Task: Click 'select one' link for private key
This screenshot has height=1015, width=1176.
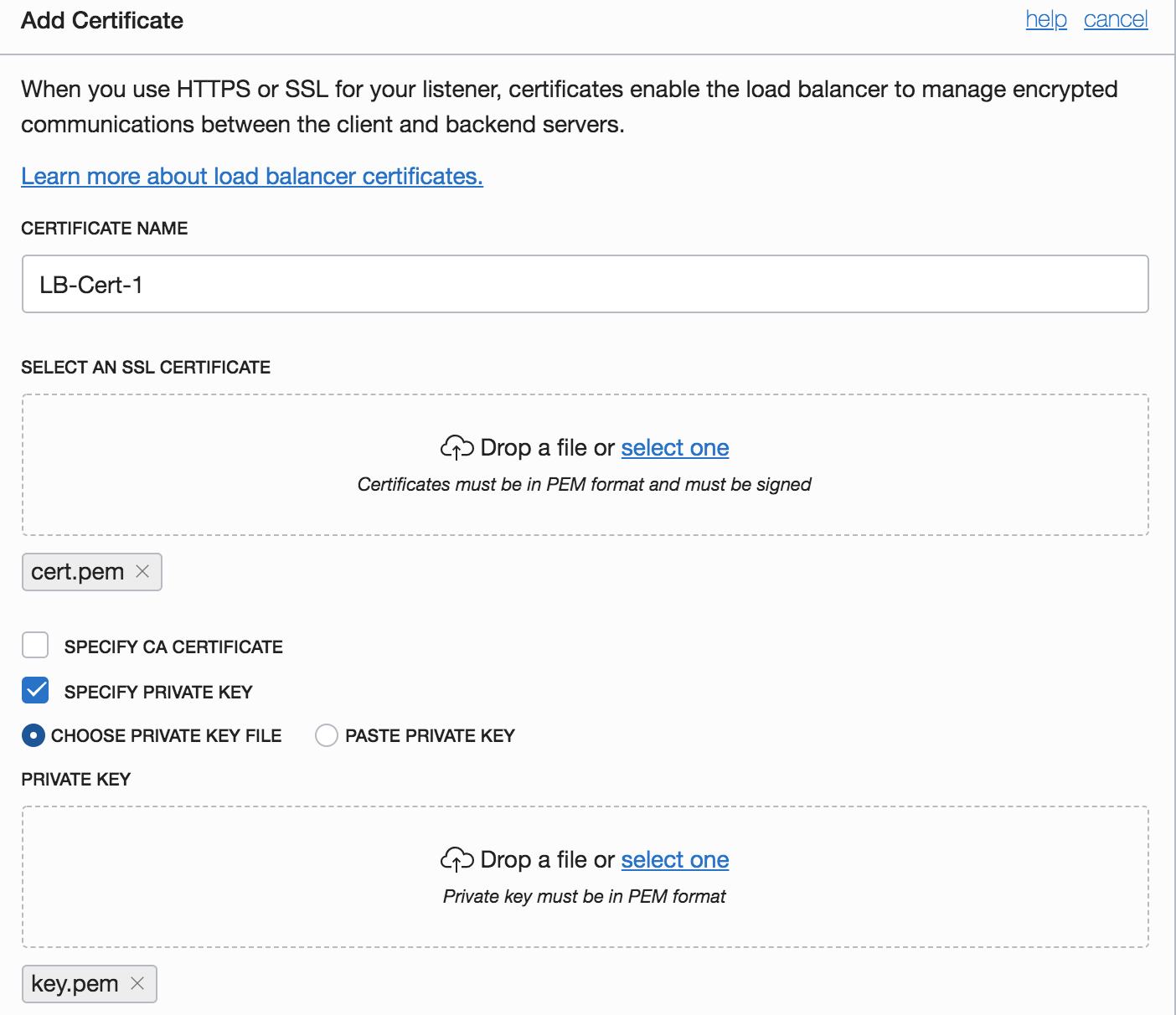Action: (x=674, y=860)
